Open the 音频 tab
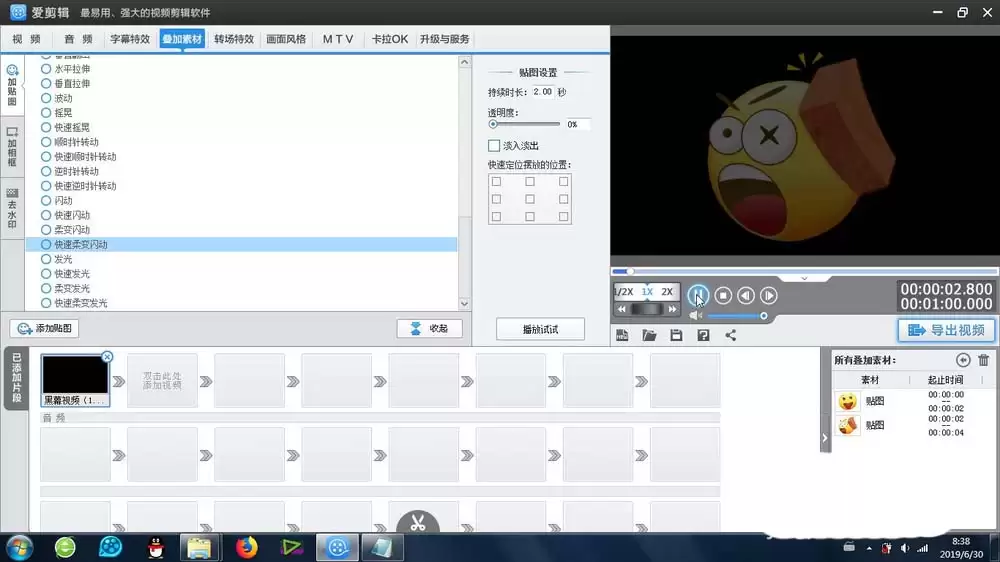1000x562 pixels. (78, 39)
